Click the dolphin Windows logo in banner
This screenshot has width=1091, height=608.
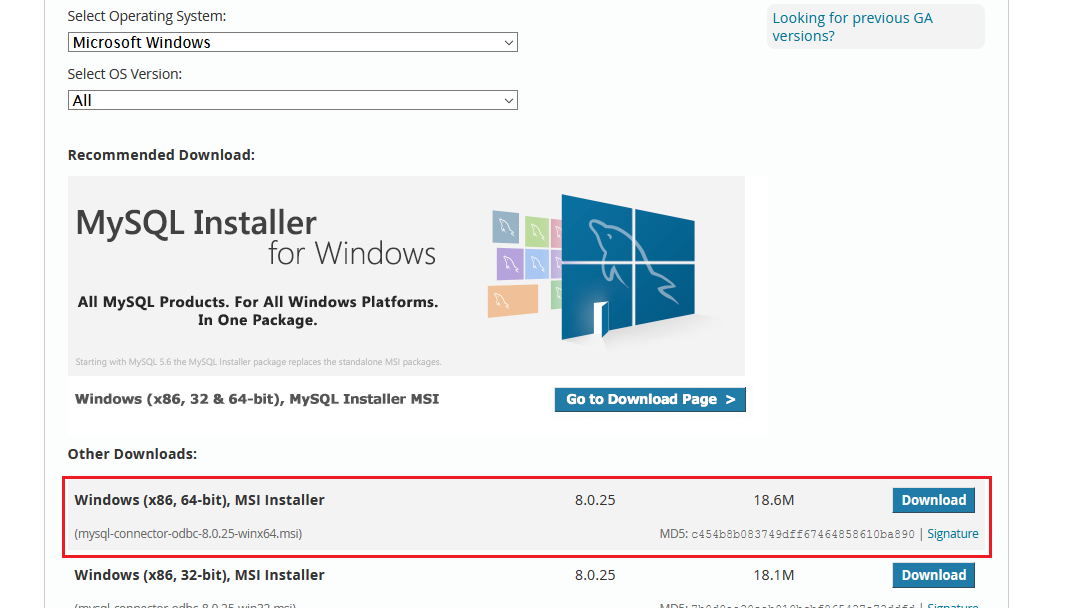click(x=628, y=262)
